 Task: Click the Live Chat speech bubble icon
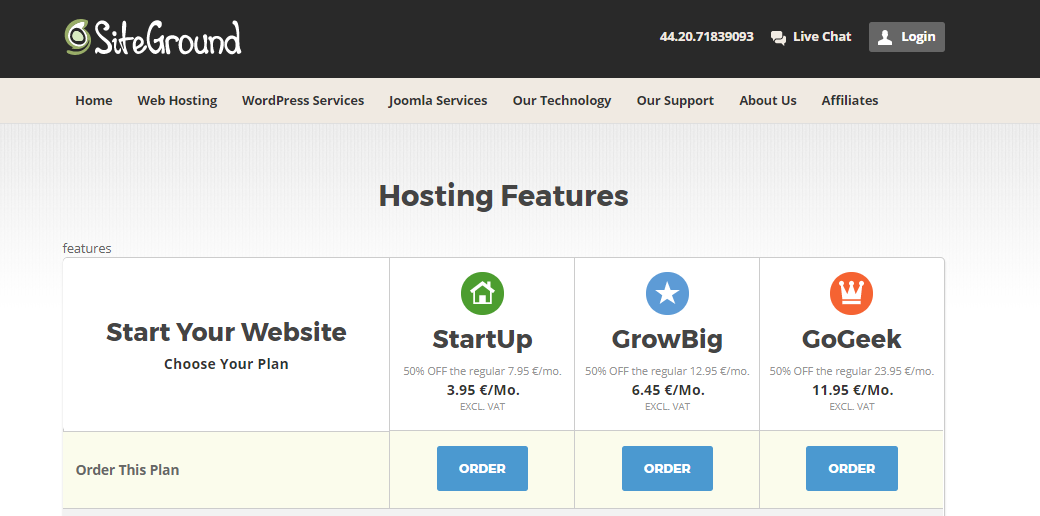tap(778, 37)
